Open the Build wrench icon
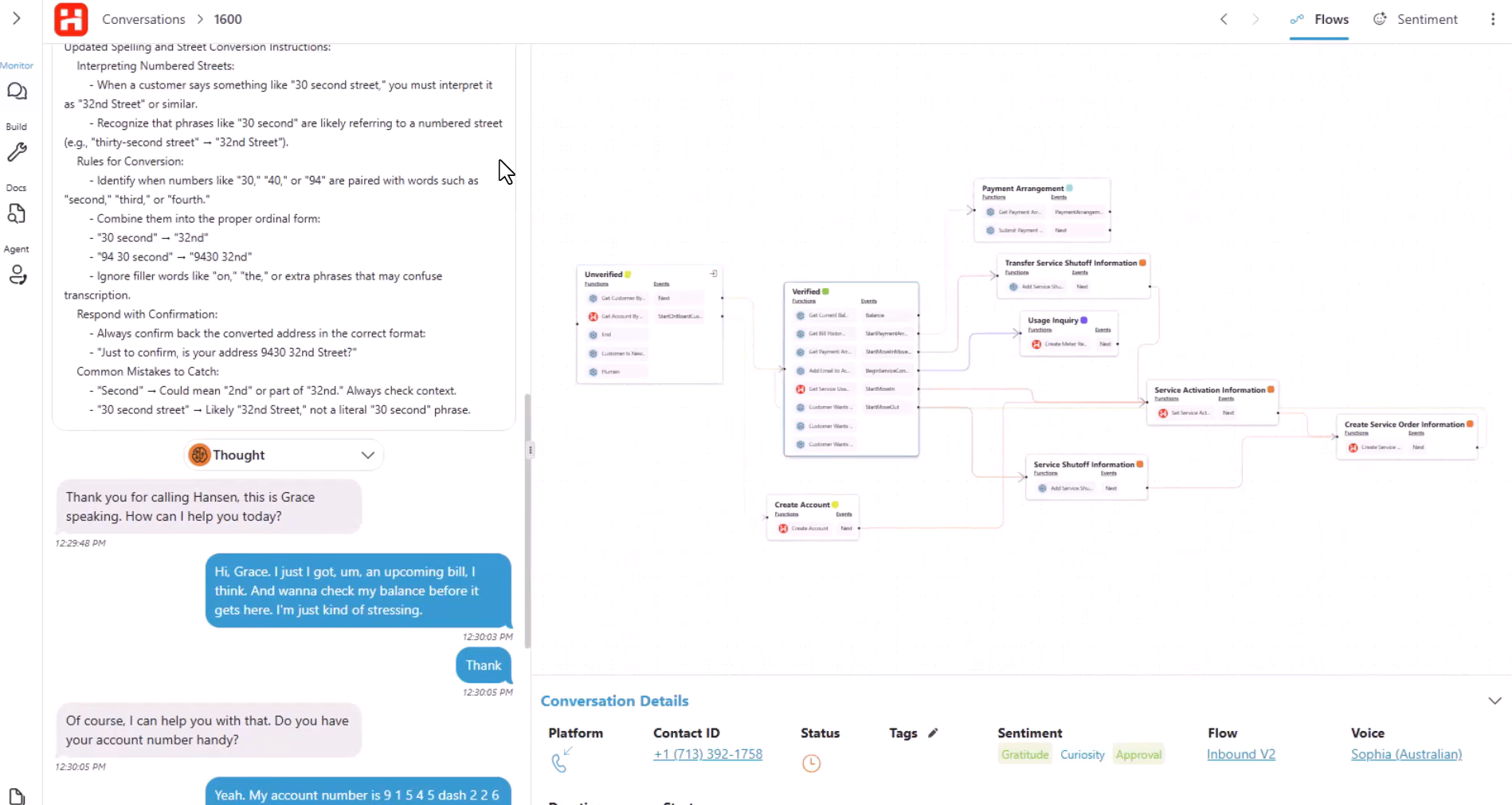The image size is (1512, 805). point(17,152)
